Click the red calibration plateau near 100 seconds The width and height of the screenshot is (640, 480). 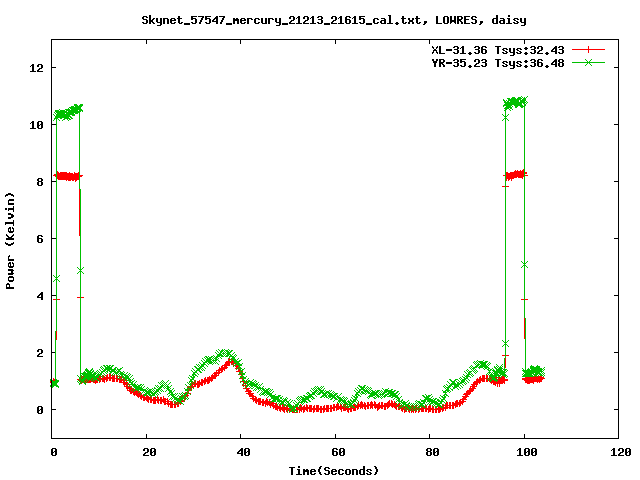tap(515, 175)
